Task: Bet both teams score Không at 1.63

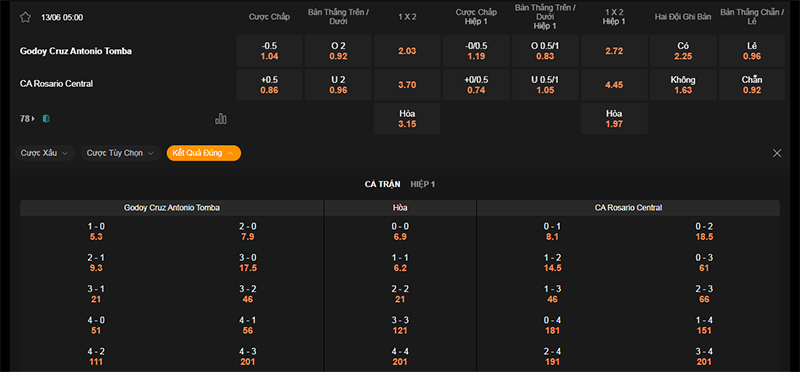Action: pos(683,85)
